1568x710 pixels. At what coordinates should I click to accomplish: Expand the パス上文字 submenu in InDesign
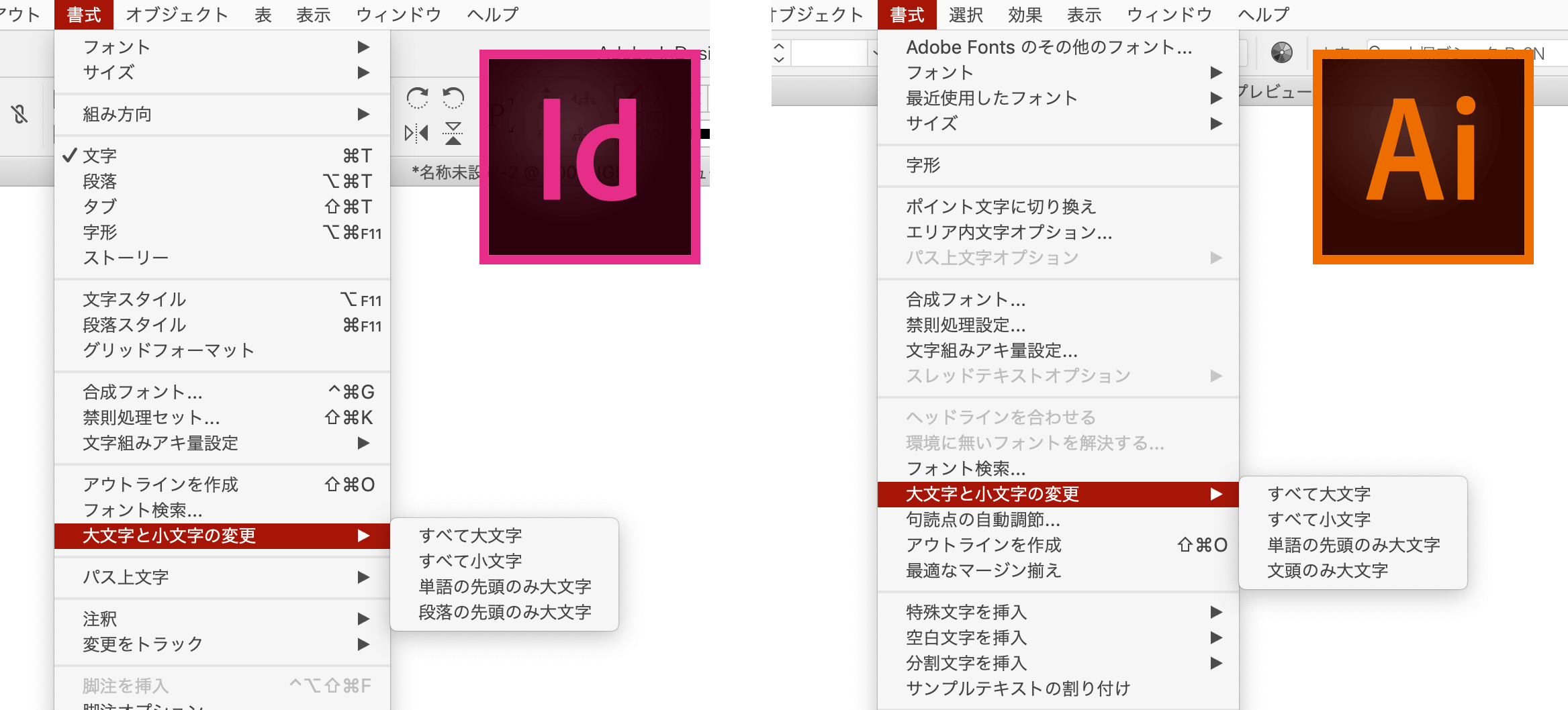click(x=222, y=577)
